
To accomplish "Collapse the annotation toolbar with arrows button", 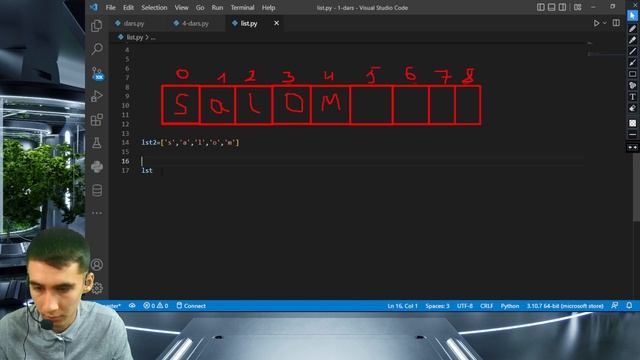I will [632, 147].
